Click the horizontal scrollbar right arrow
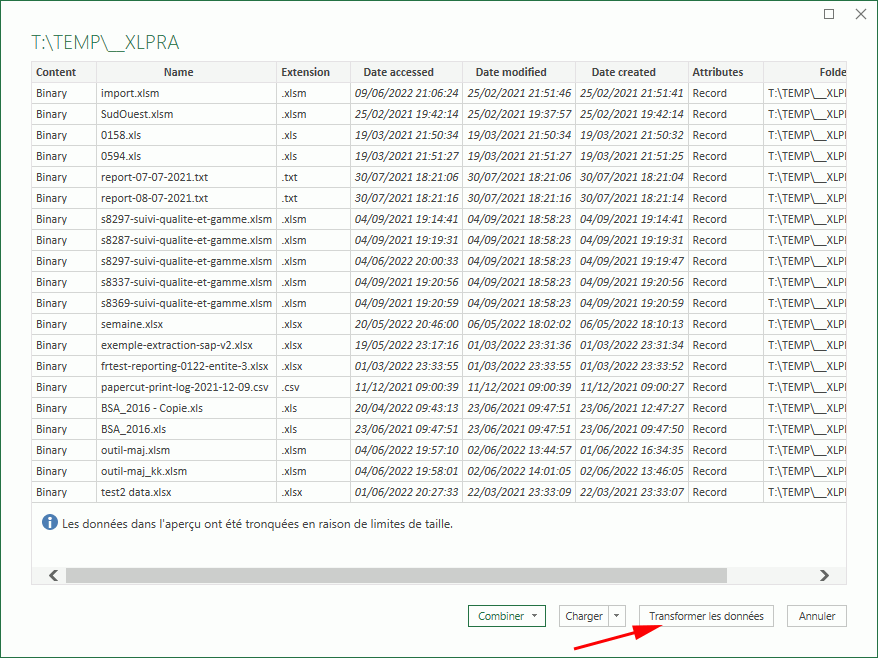Viewport: 878px width, 658px height. tap(824, 575)
